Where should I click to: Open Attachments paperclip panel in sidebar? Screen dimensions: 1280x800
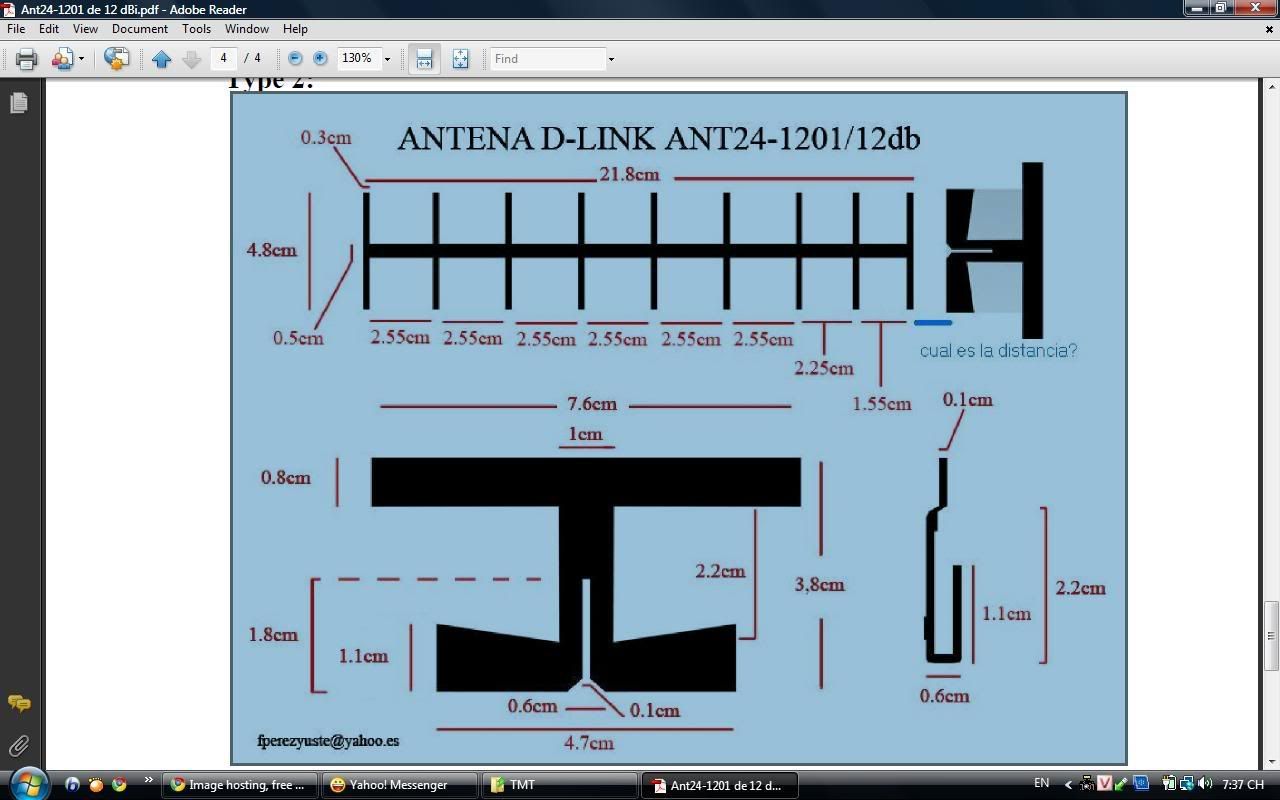[x=18, y=746]
